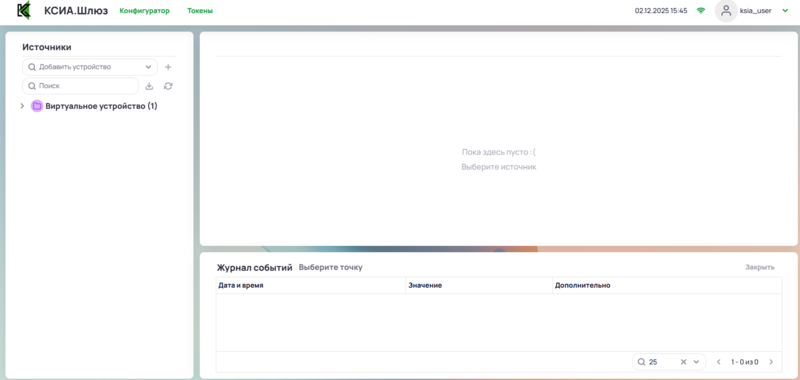The width and height of the screenshot is (800, 380).
Task: Select the Виртуальное устройство (1) item
Action: [102, 106]
